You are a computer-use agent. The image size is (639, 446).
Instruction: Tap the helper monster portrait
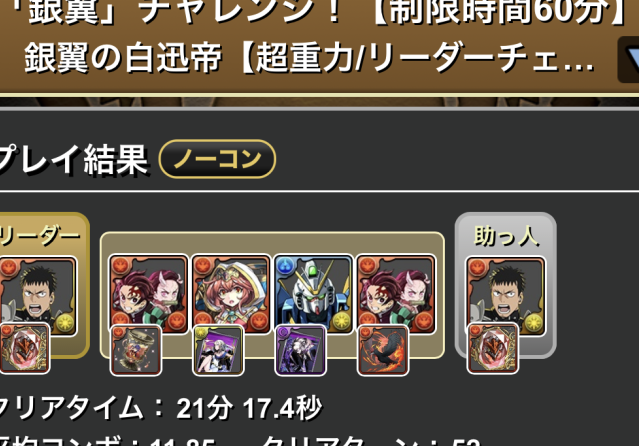coord(505,296)
